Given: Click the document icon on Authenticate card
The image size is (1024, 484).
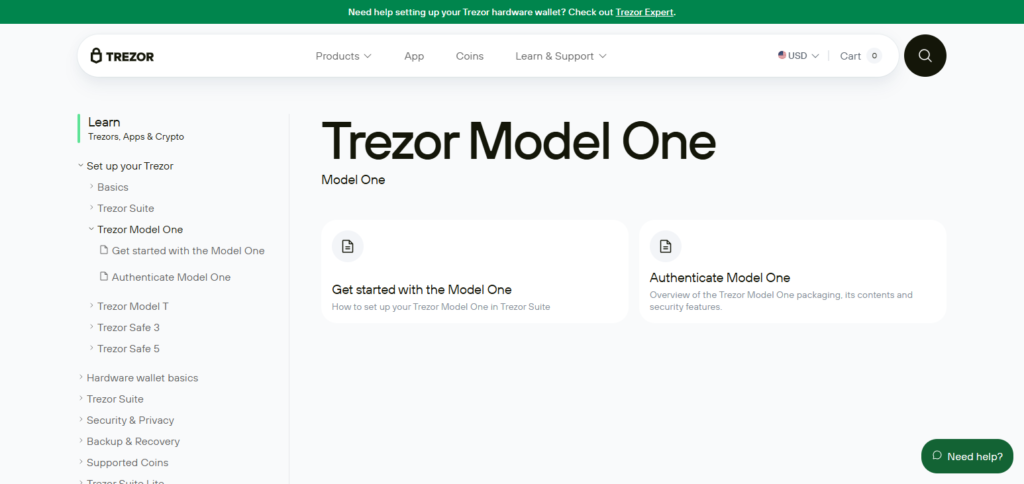Looking at the screenshot, I should click(665, 246).
